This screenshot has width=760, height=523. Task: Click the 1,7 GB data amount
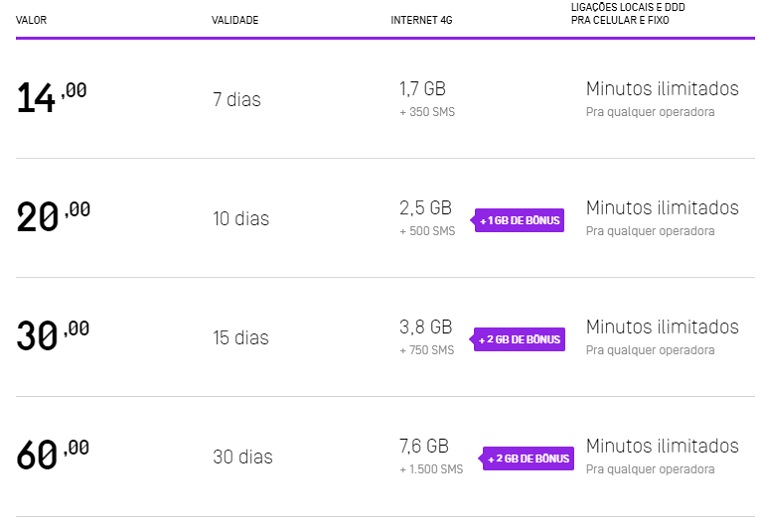(422, 89)
